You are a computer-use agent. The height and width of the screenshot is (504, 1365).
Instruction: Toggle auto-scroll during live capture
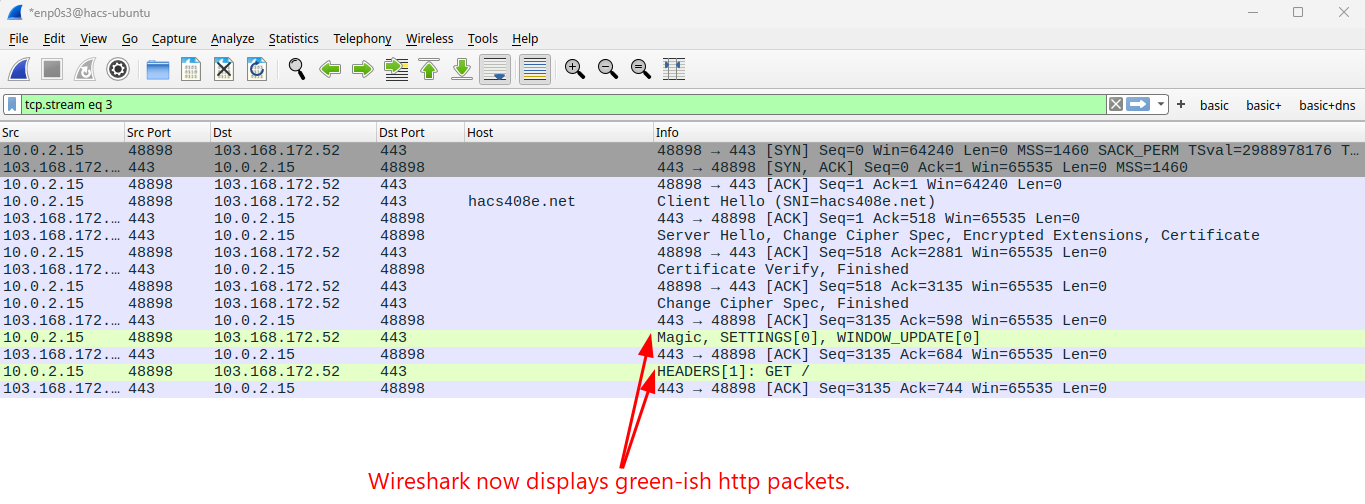click(x=495, y=69)
